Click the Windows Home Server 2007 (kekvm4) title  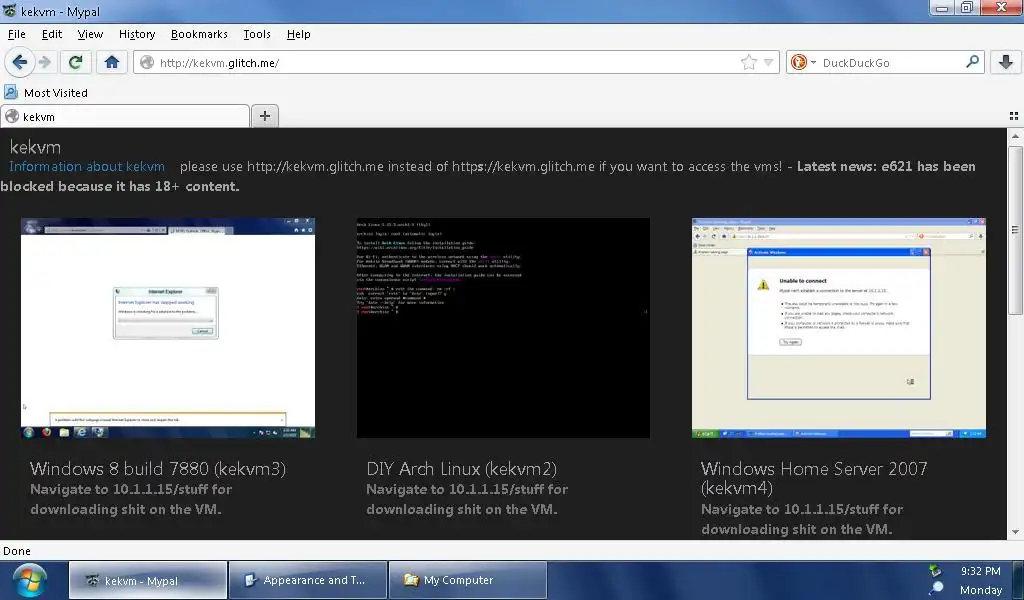click(814, 478)
